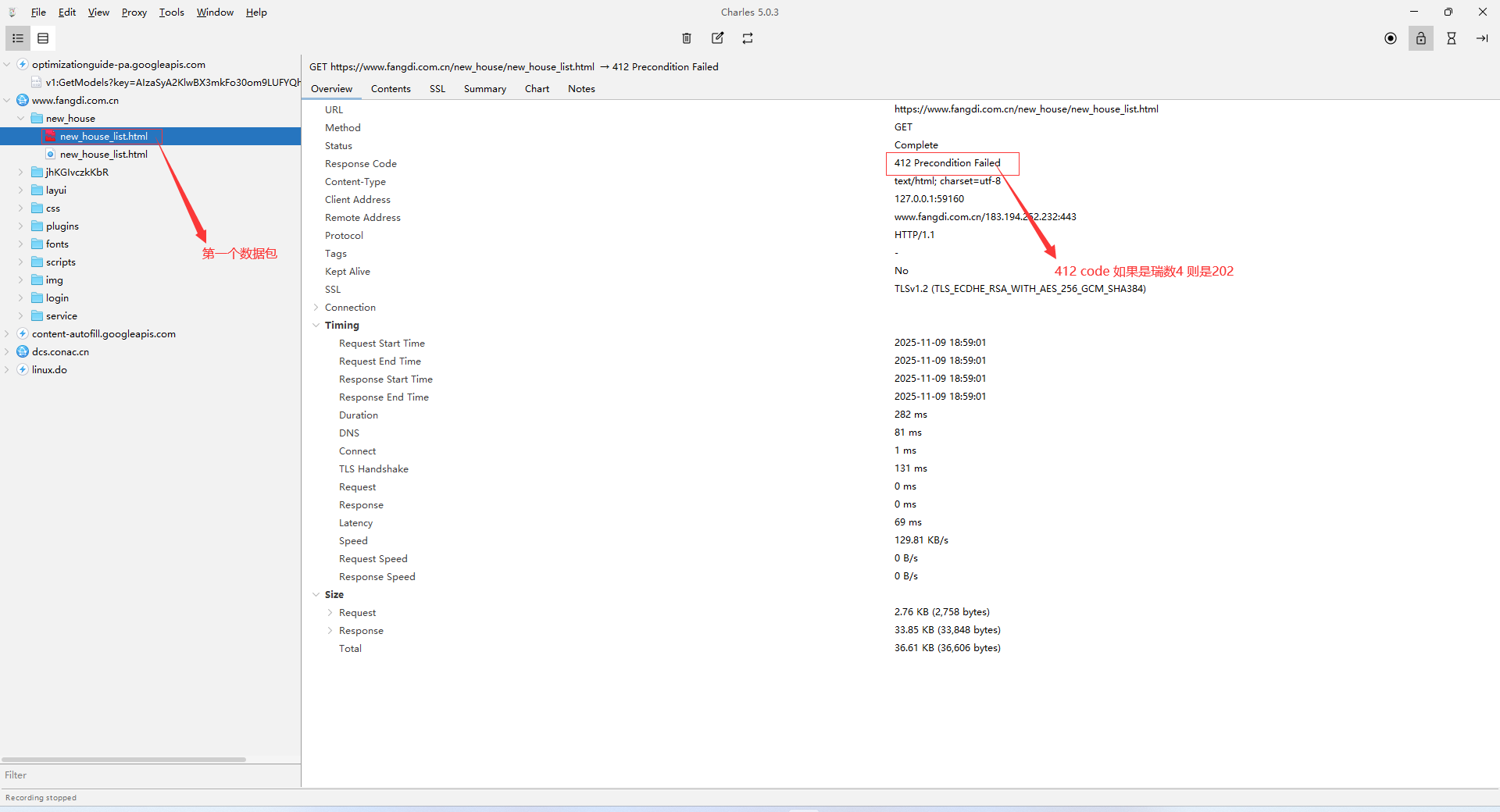The height and width of the screenshot is (812, 1500).
Task: Expand the layui folder
Action: click(x=21, y=191)
